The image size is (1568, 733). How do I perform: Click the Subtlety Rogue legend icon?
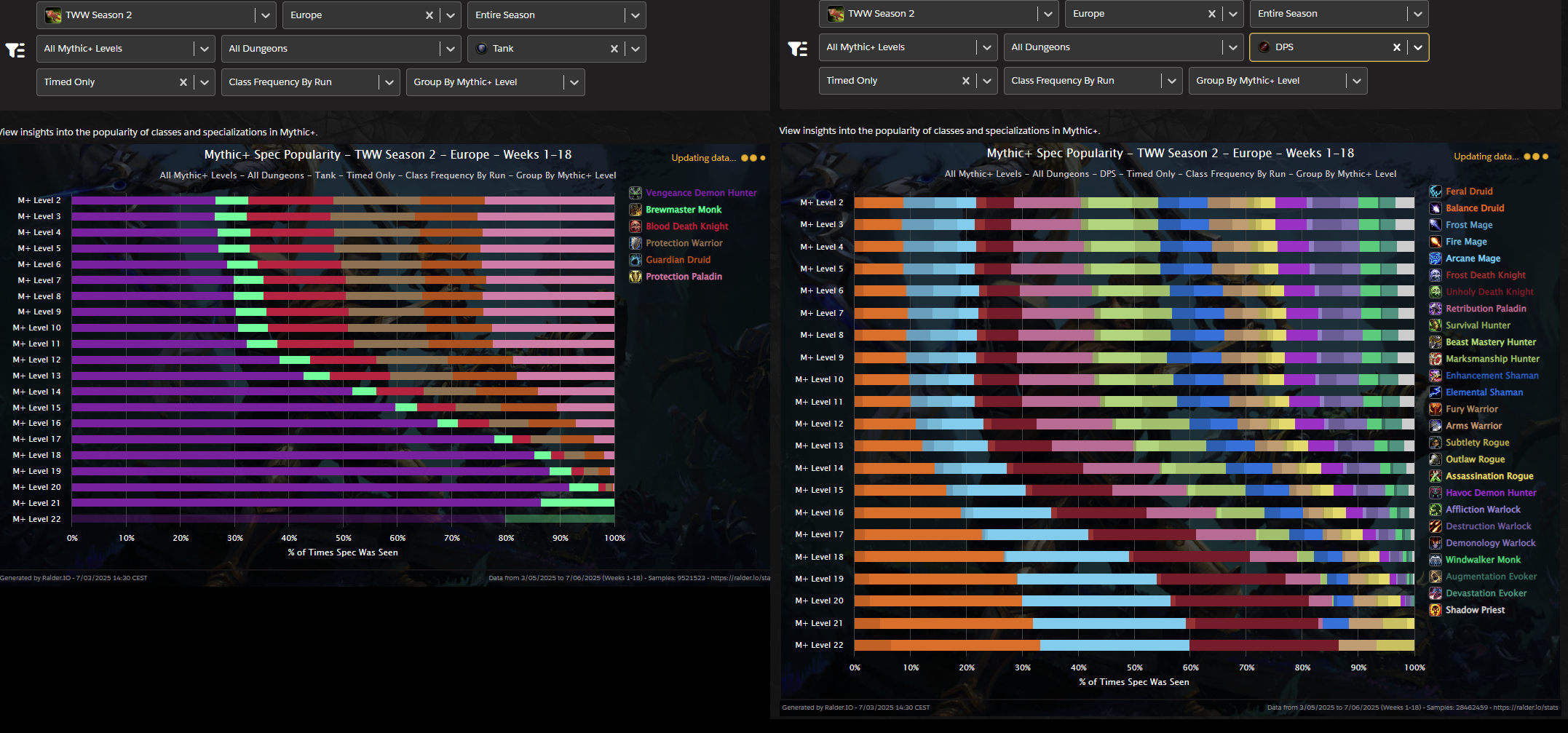[1436, 443]
